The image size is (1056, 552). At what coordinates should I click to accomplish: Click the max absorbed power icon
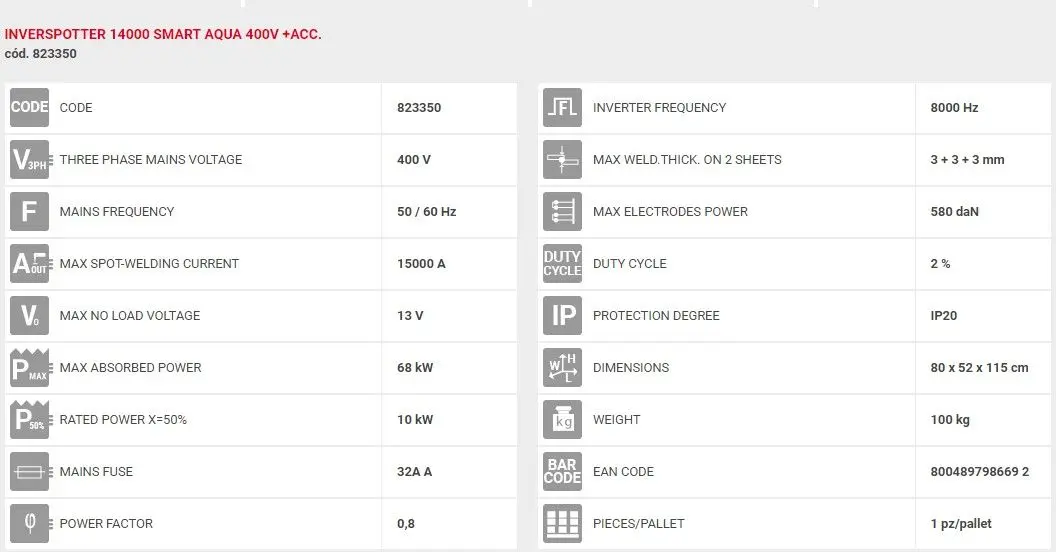tap(29, 368)
